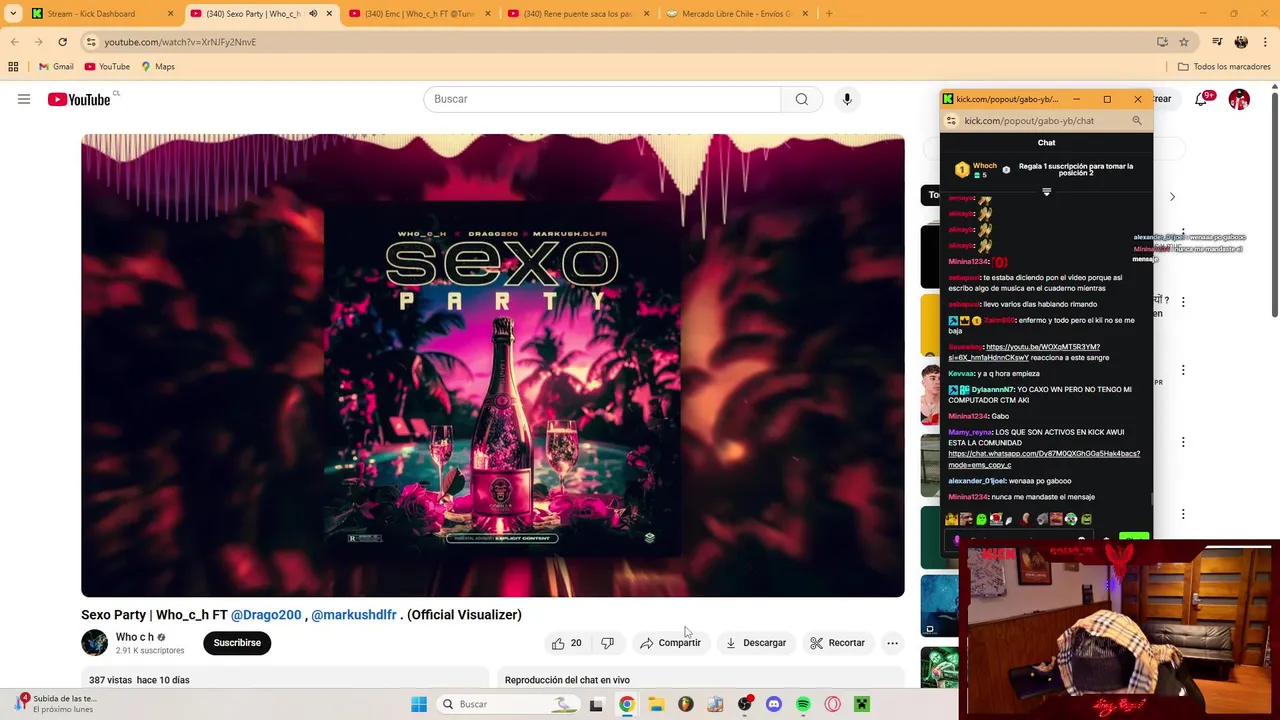Open the Who c h channel name

135,637
